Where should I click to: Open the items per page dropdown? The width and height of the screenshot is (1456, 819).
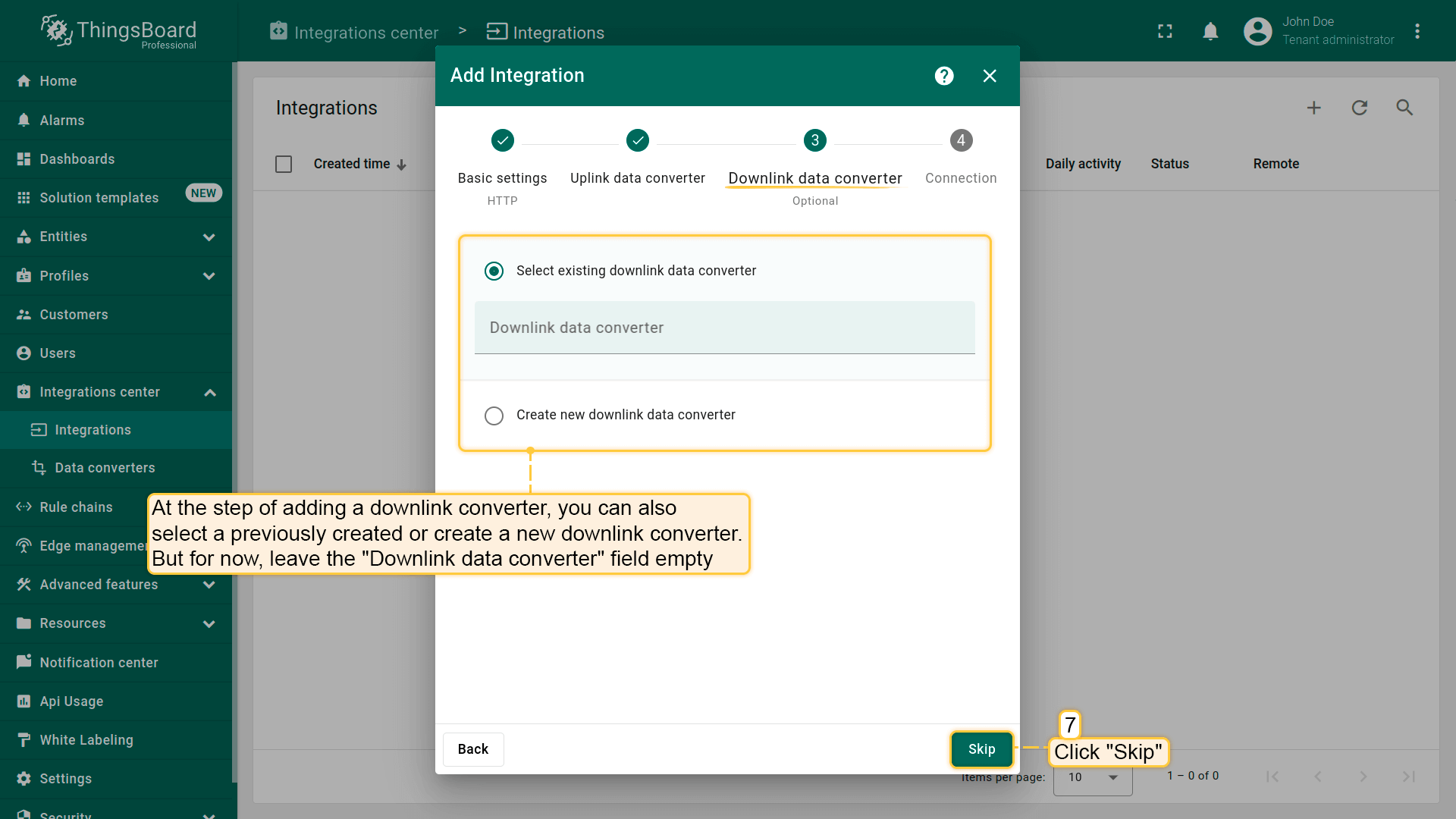pos(1093,777)
